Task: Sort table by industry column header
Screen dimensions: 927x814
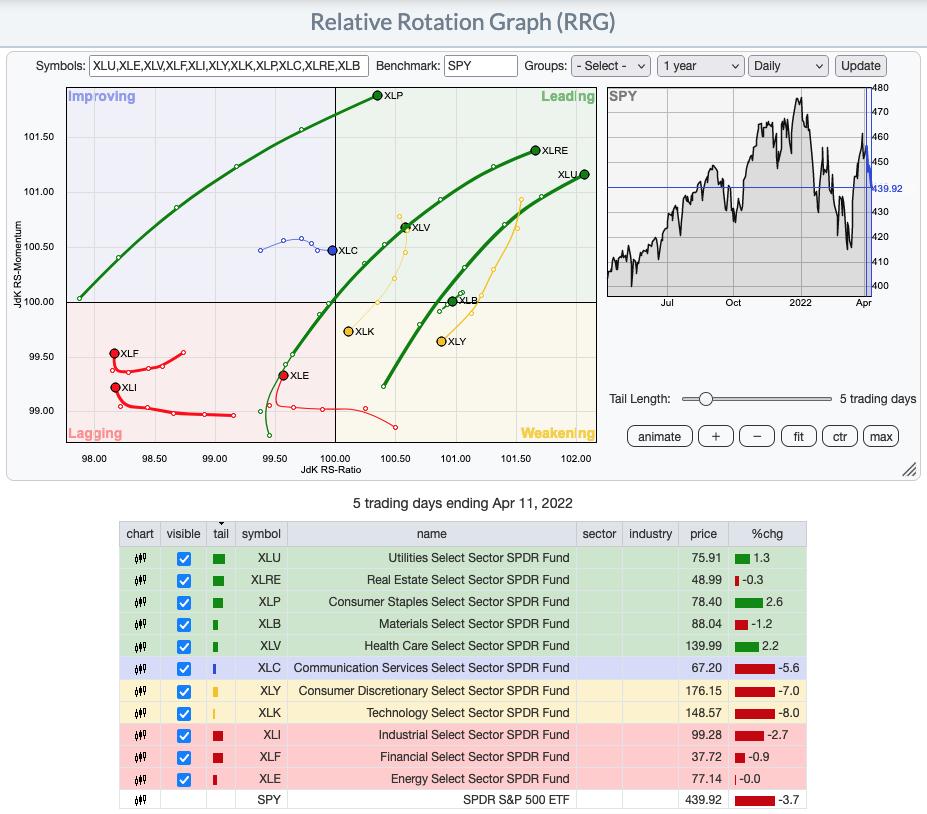Action: tap(650, 534)
